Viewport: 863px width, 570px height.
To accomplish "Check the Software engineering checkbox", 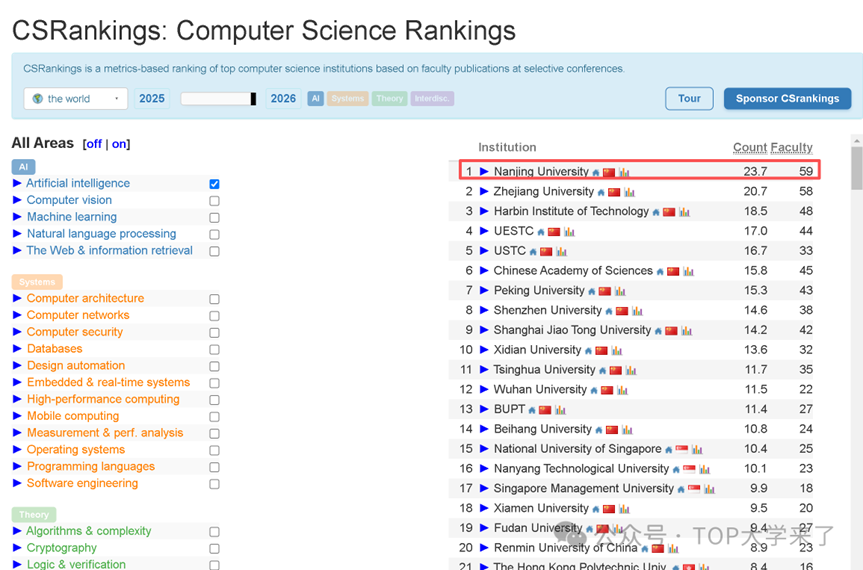I will tap(214, 484).
